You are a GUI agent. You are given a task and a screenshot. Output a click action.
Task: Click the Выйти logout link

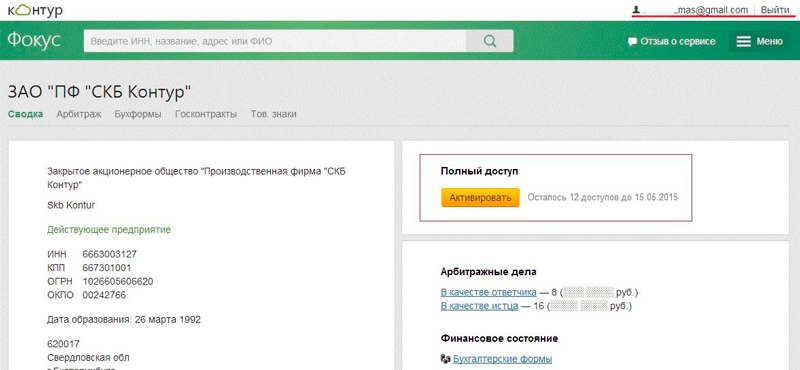pyautogui.click(x=775, y=10)
